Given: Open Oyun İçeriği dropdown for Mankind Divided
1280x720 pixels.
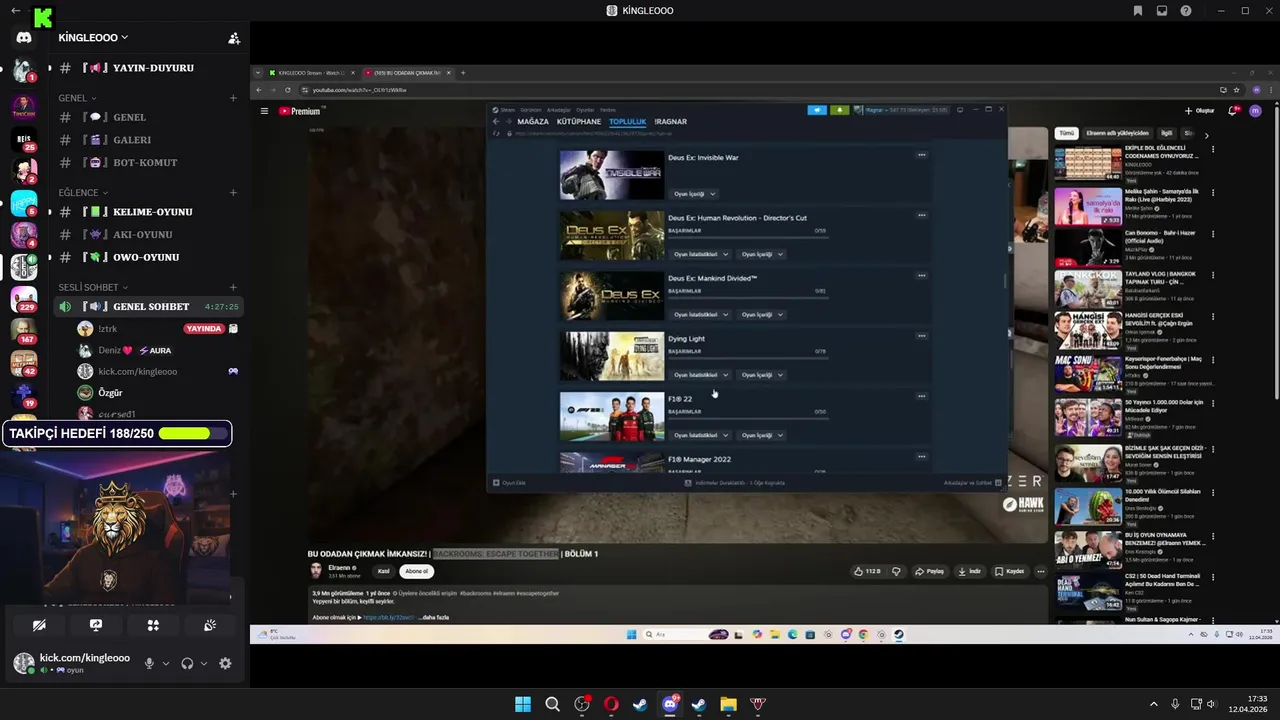Looking at the screenshot, I should pos(762,314).
